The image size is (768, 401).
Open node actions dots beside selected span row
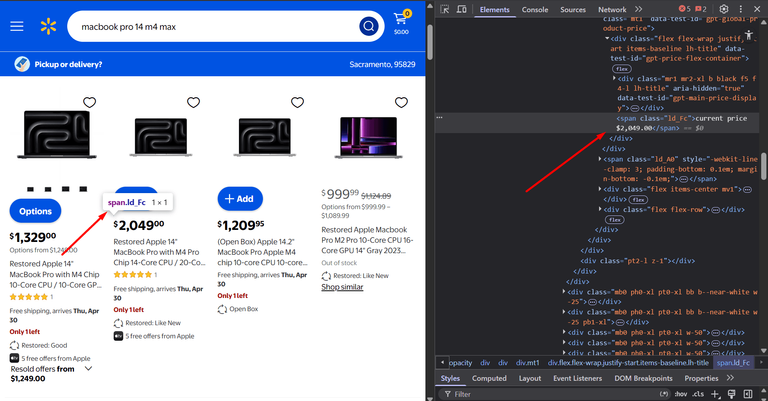pyautogui.click(x=439, y=118)
